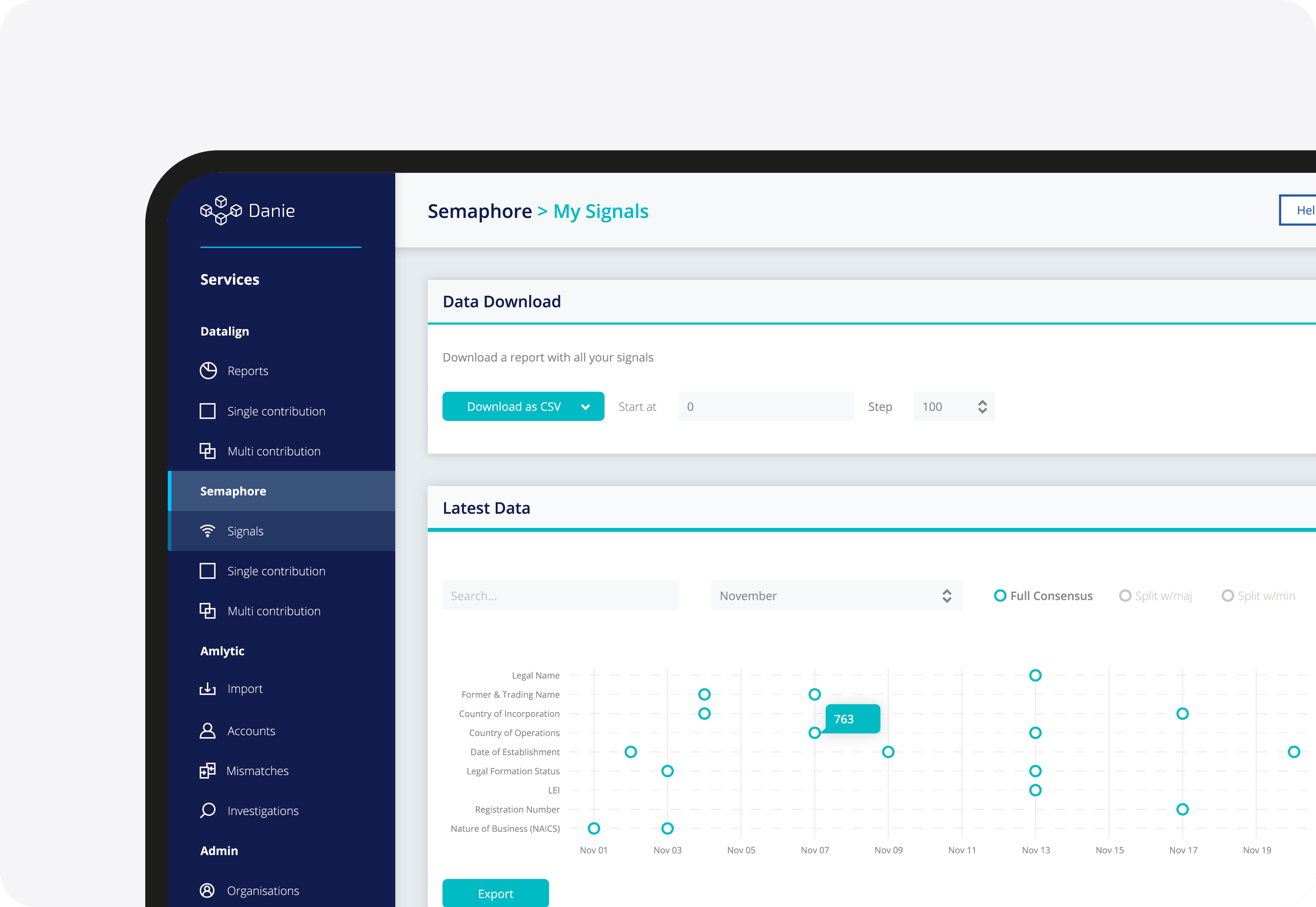Open the Semaphore menu section
This screenshot has width=1316, height=907.
(235, 490)
